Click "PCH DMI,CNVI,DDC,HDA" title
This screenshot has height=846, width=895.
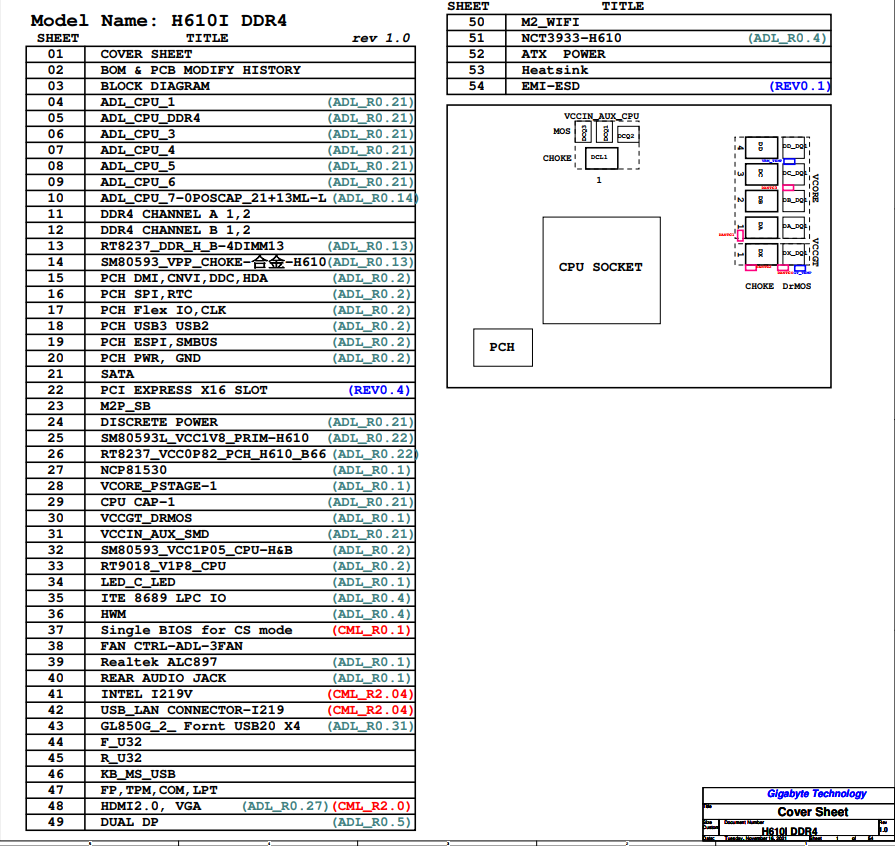[x=184, y=278]
